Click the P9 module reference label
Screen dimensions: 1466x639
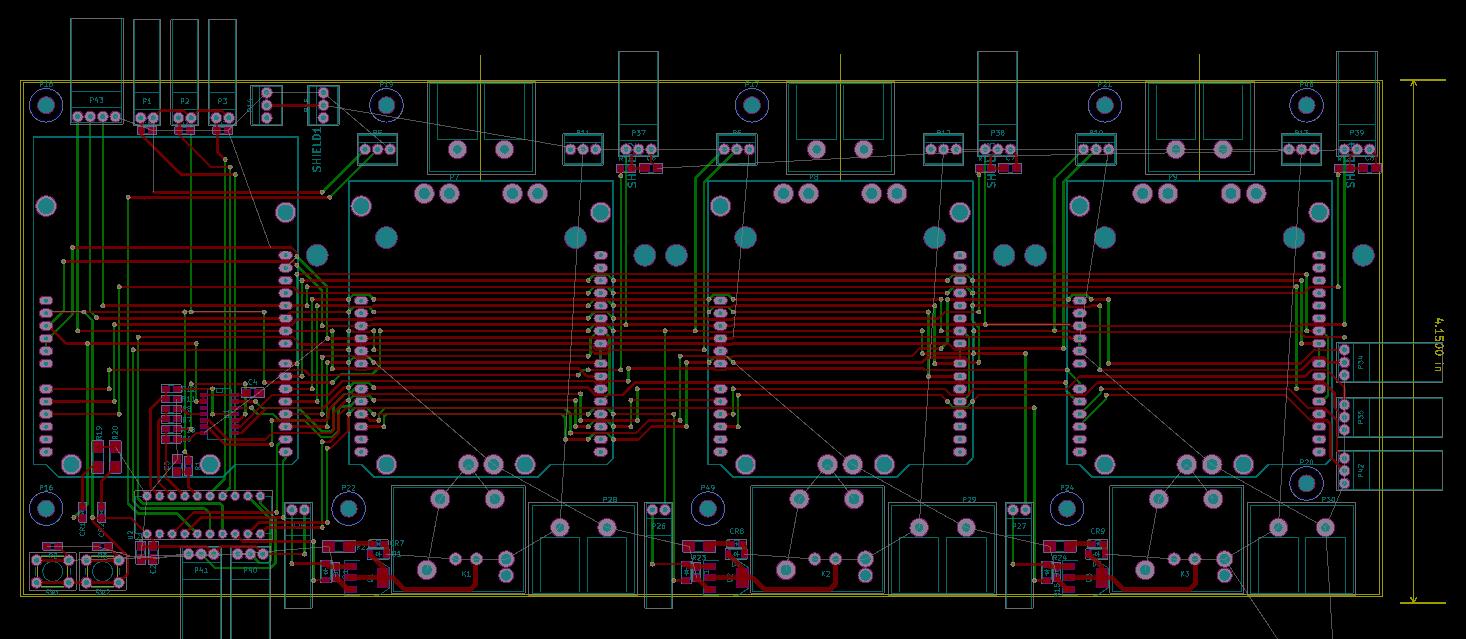1172,178
